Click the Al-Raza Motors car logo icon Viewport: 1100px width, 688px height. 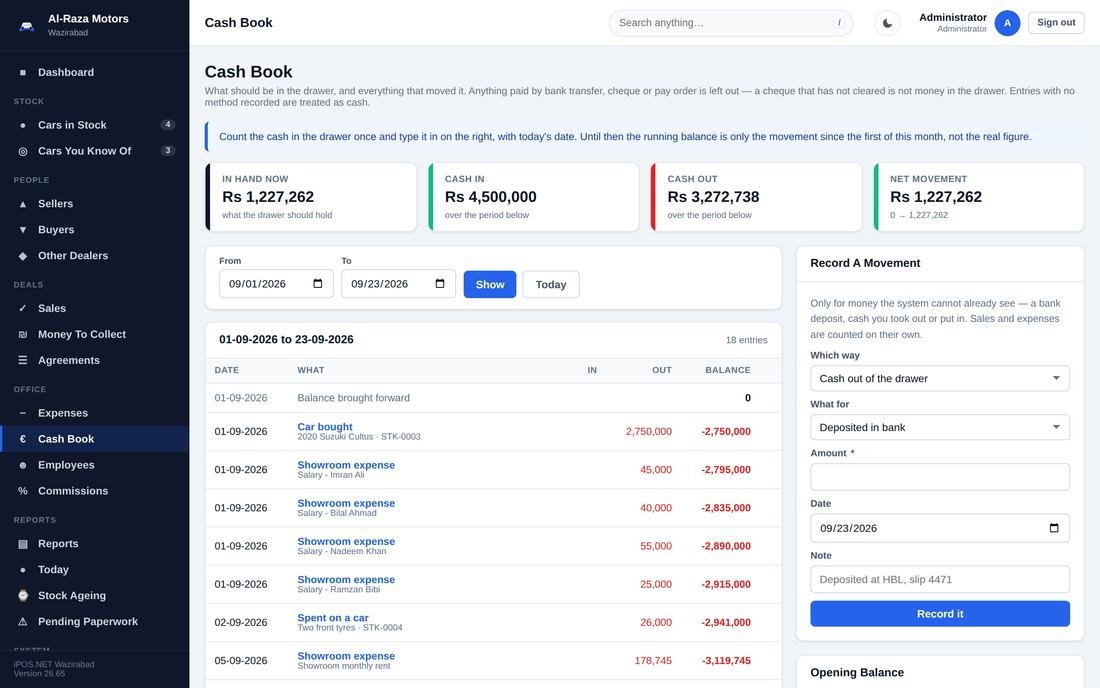27,26
